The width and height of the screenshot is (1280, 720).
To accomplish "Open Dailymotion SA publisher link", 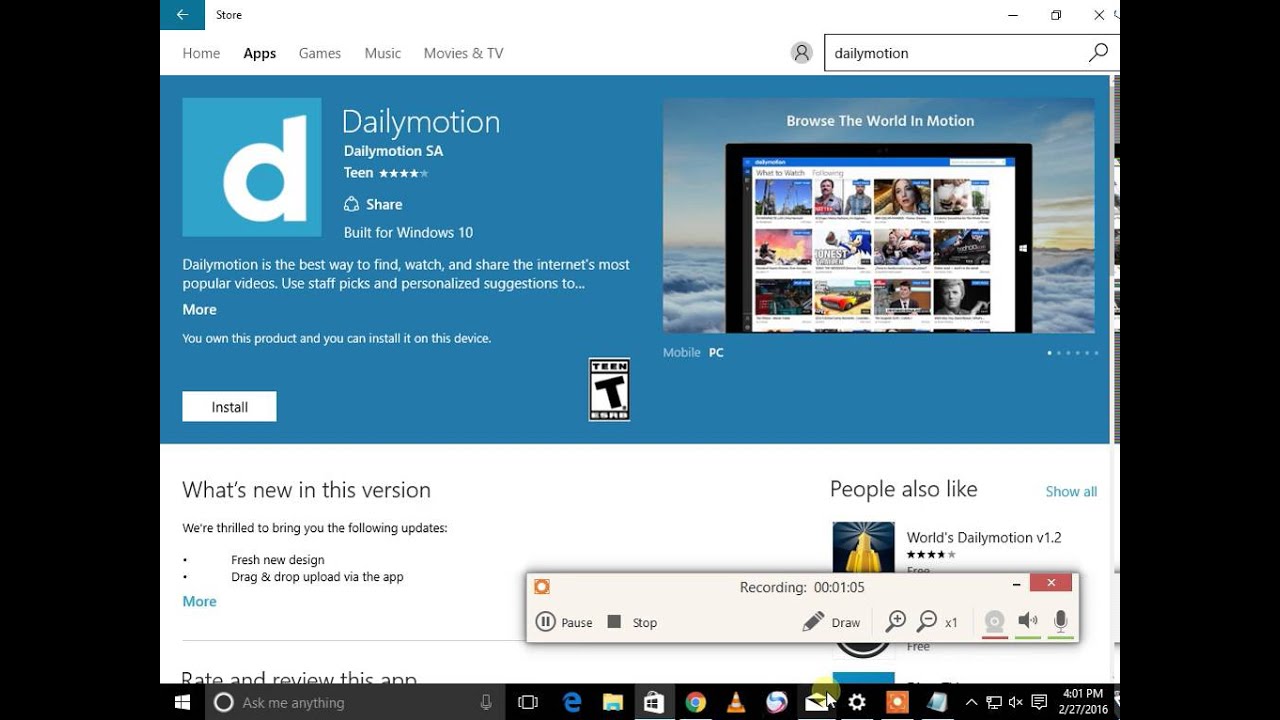I will 393,151.
